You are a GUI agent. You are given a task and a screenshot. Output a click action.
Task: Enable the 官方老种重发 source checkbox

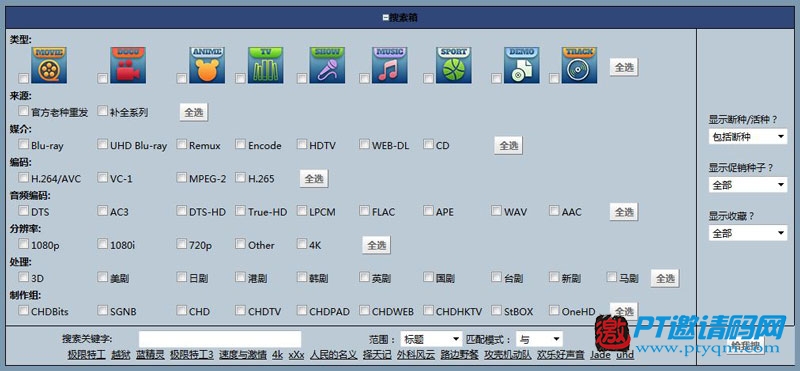(x=23, y=111)
